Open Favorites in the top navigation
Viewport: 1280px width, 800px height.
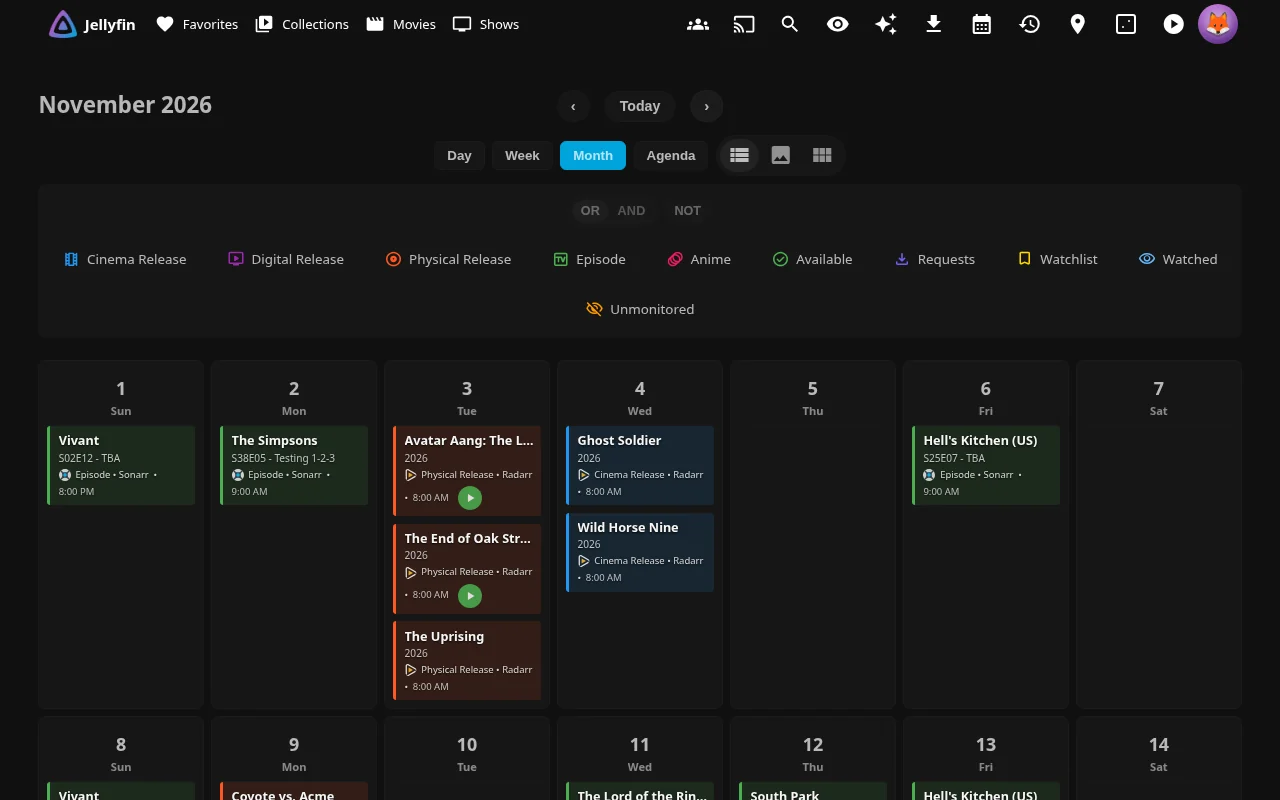point(197,24)
